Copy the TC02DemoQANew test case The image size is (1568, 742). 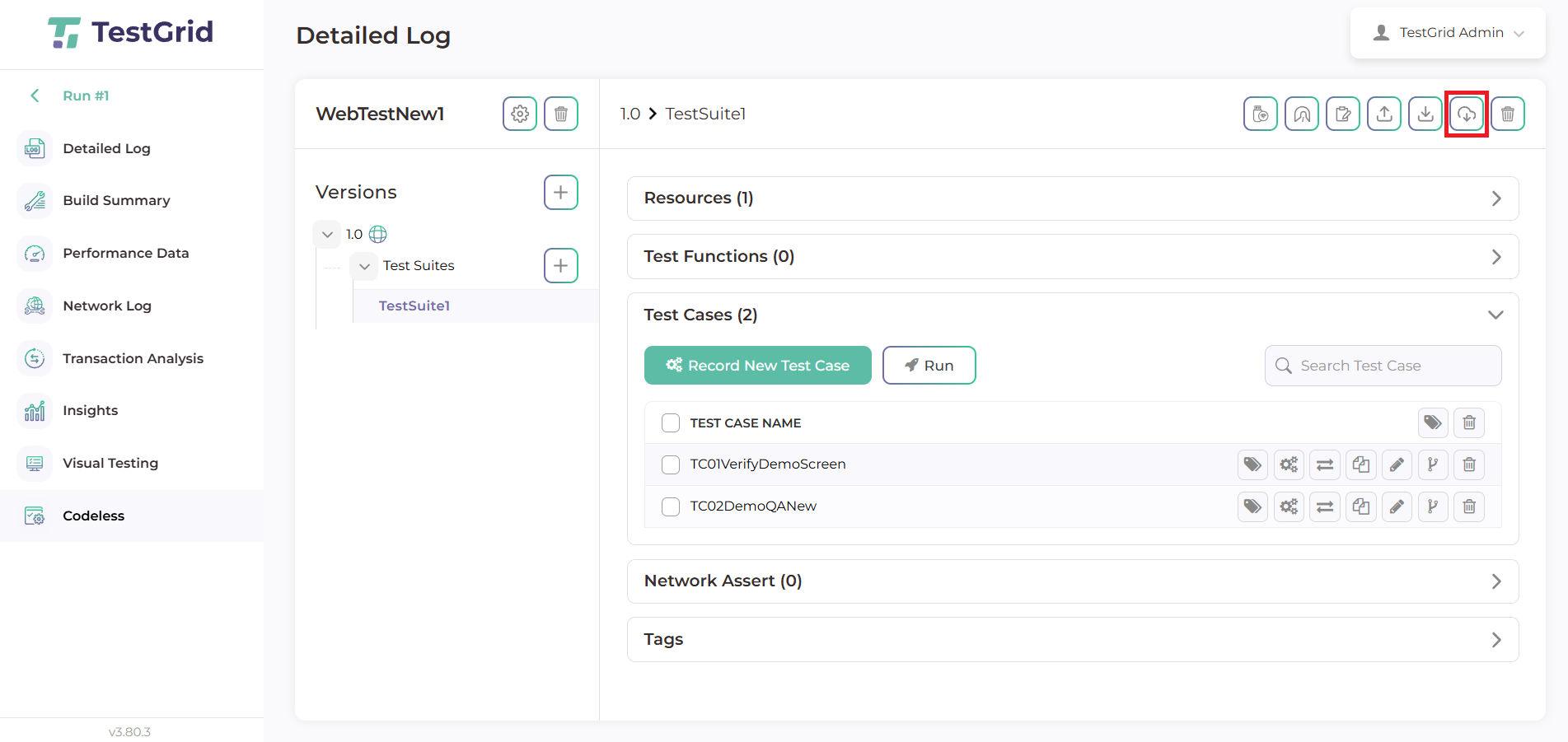point(1361,506)
